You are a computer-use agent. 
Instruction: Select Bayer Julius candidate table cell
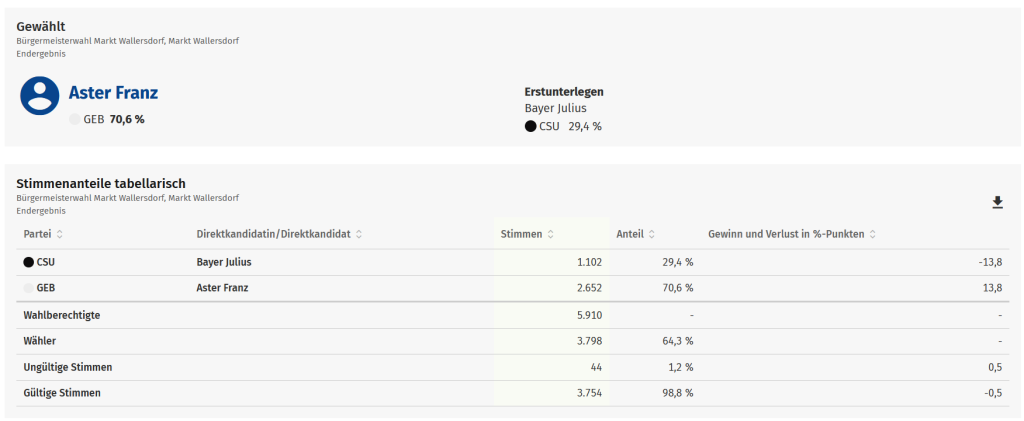point(224,262)
